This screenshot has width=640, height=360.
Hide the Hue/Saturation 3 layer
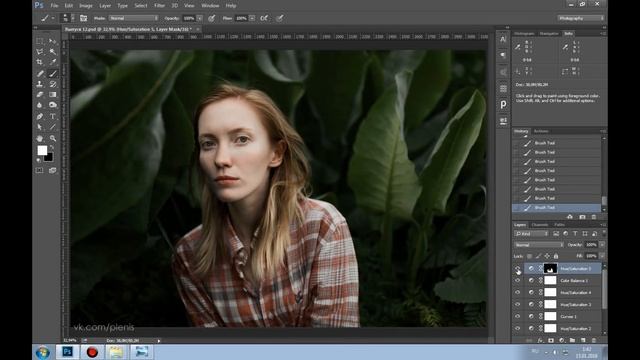click(518, 304)
